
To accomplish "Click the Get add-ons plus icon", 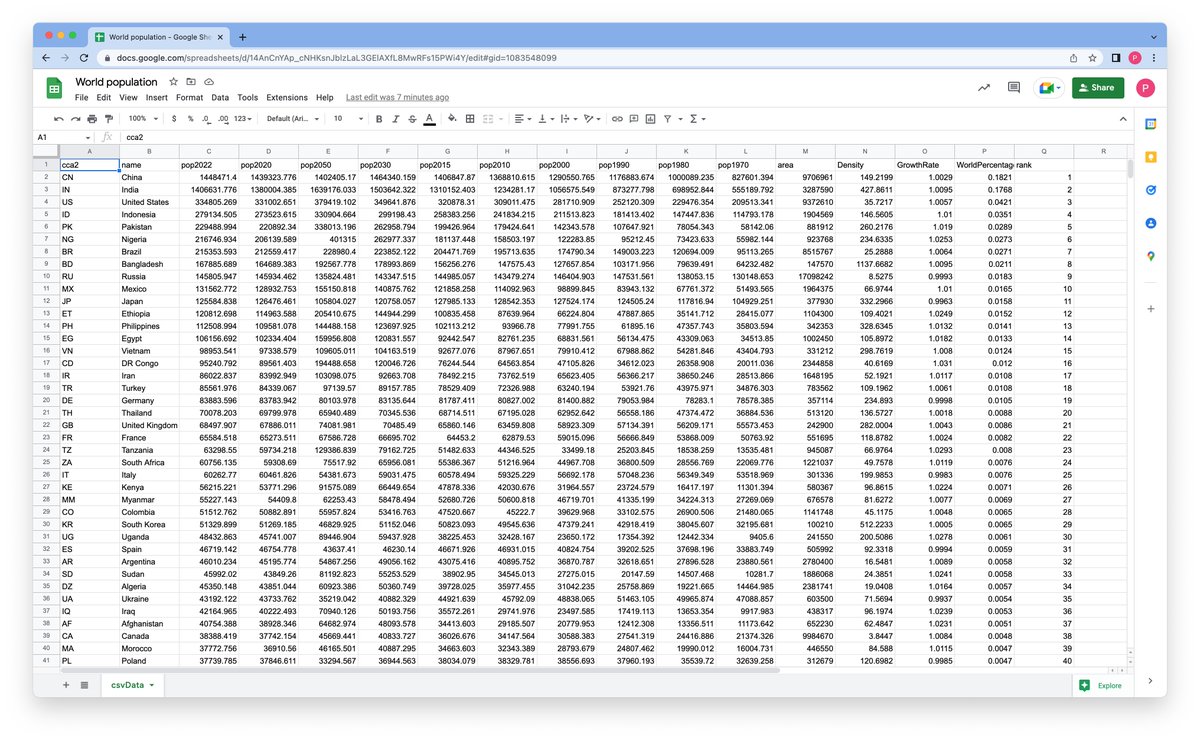I will (1151, 309).
